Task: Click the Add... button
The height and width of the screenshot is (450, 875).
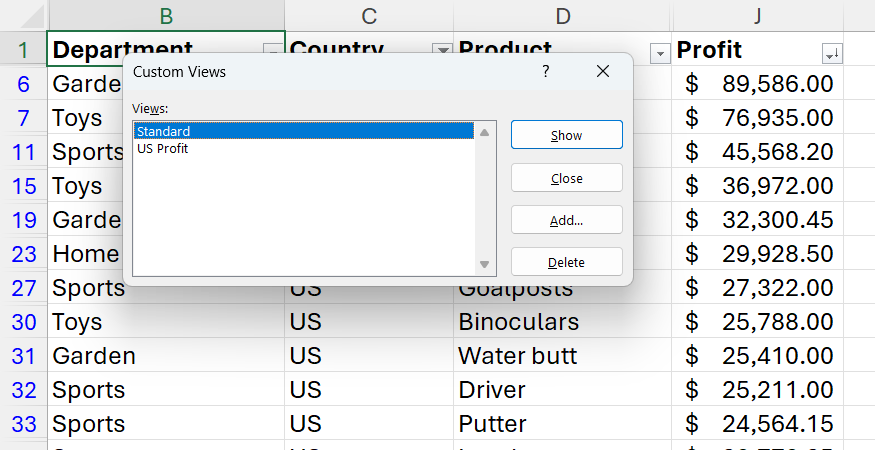Action: [x=566, y=220]
